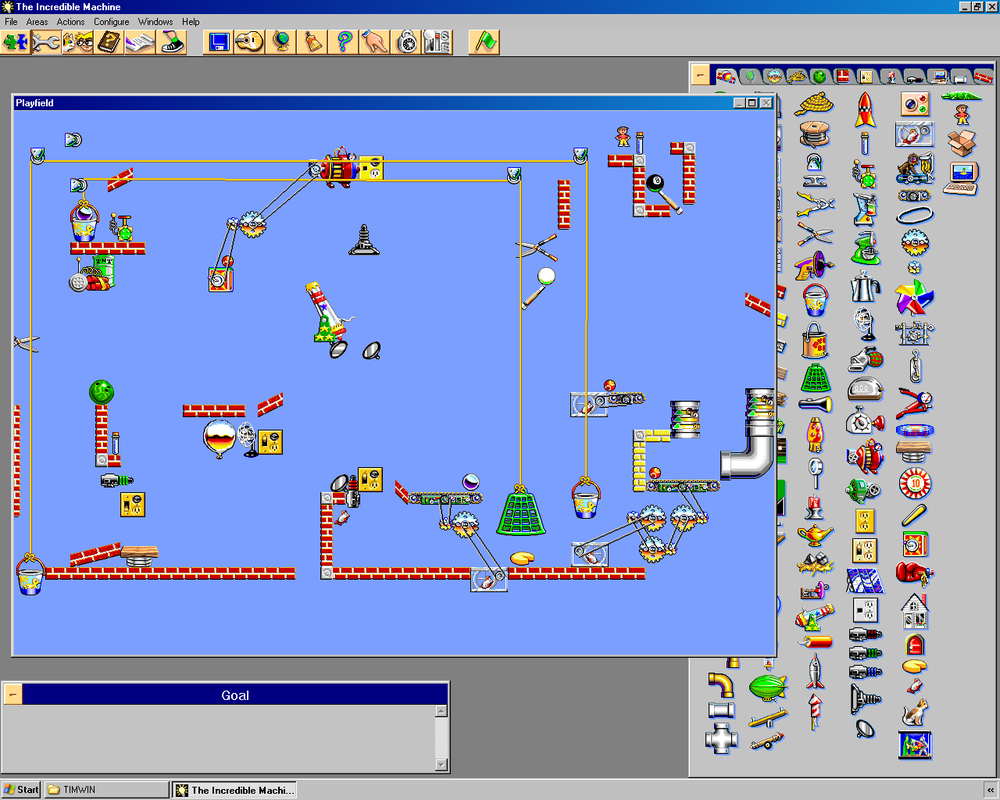Toggle the wrench puzzle-edit mode button
This screenshot has height=800, width=1000.
click(46, 42)
